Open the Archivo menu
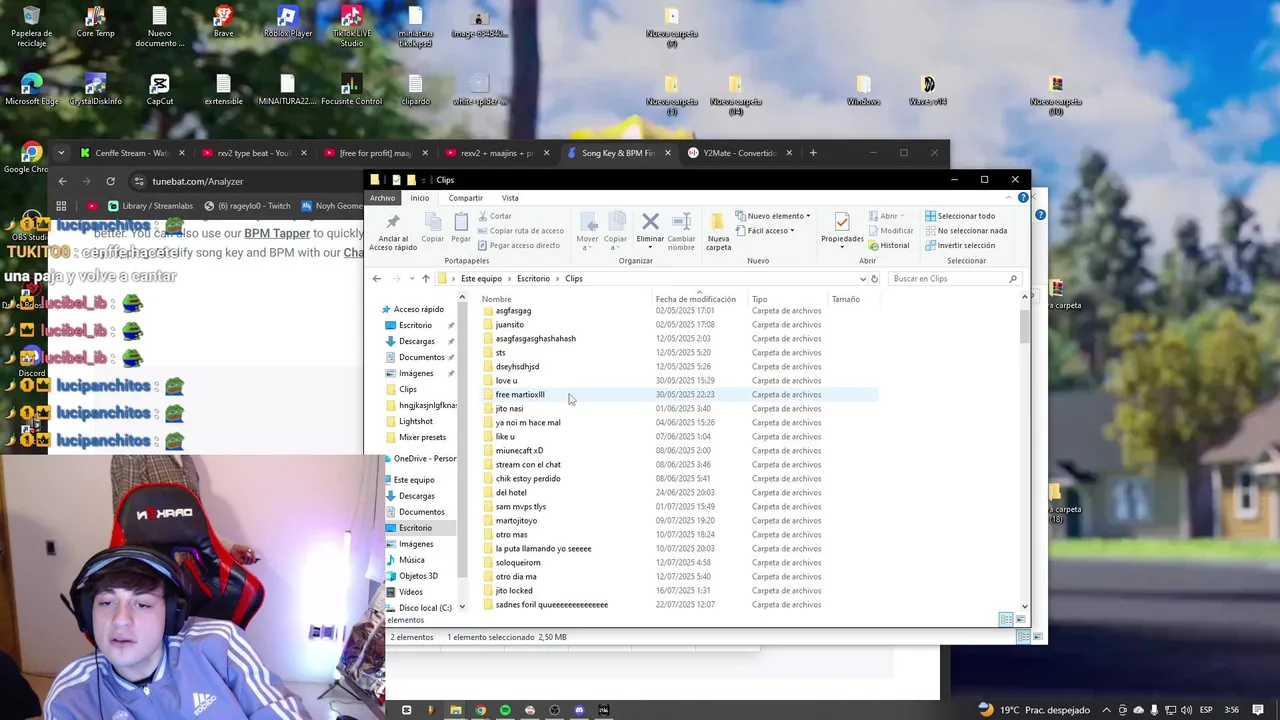The image size is (1280, 720). 382,198
